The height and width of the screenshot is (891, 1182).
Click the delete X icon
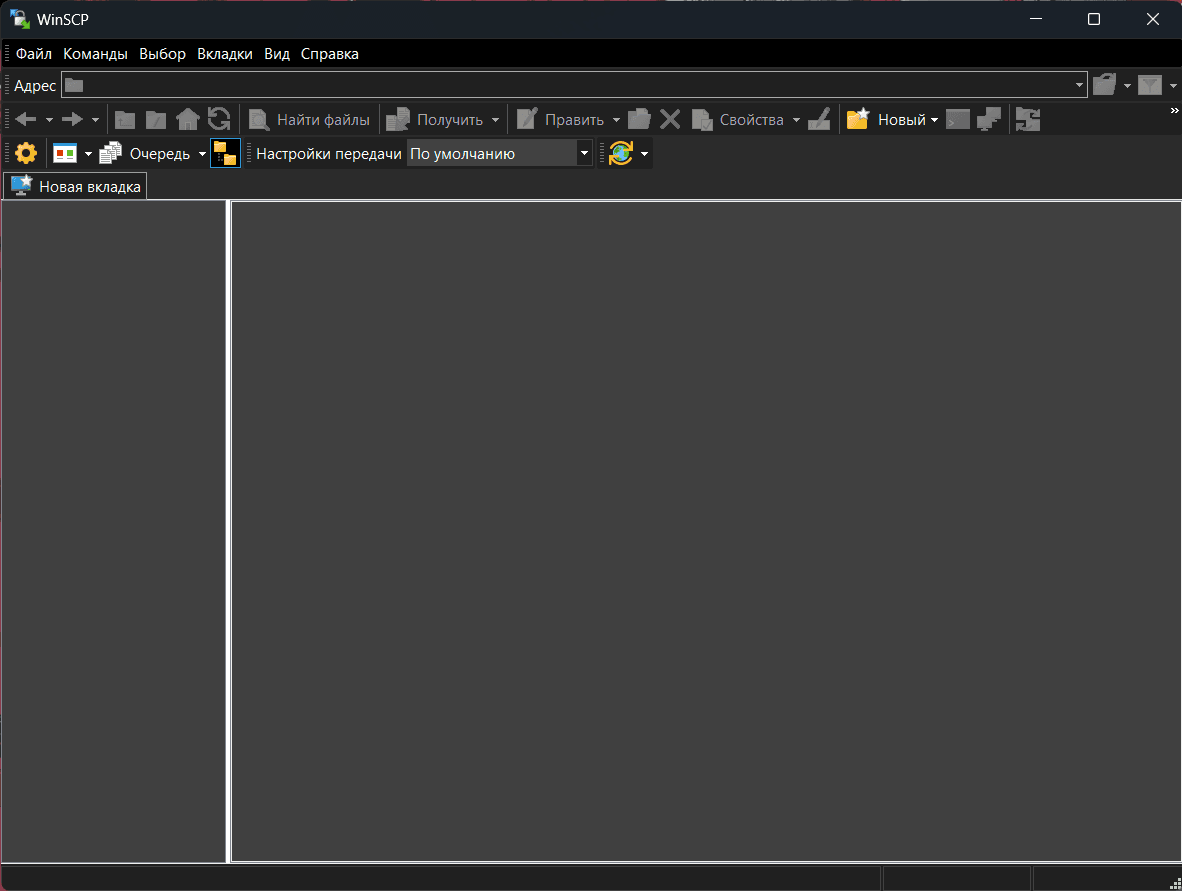[670, 120]
